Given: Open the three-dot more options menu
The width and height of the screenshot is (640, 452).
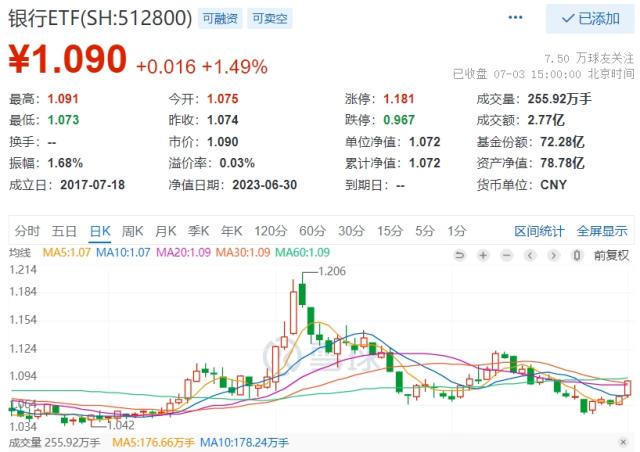Looking at the screenshot, I should click(515, 18).
